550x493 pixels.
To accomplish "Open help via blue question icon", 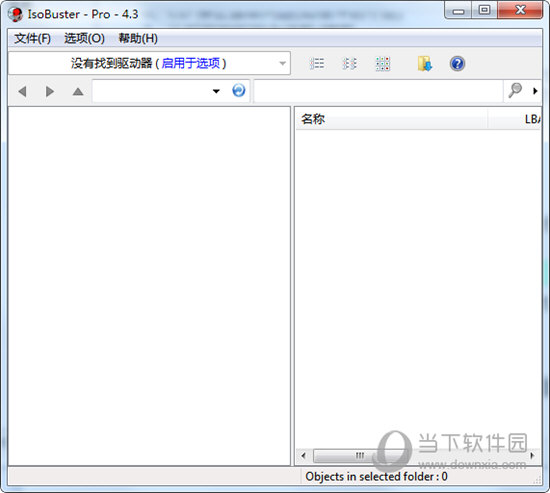I will 457,64.
